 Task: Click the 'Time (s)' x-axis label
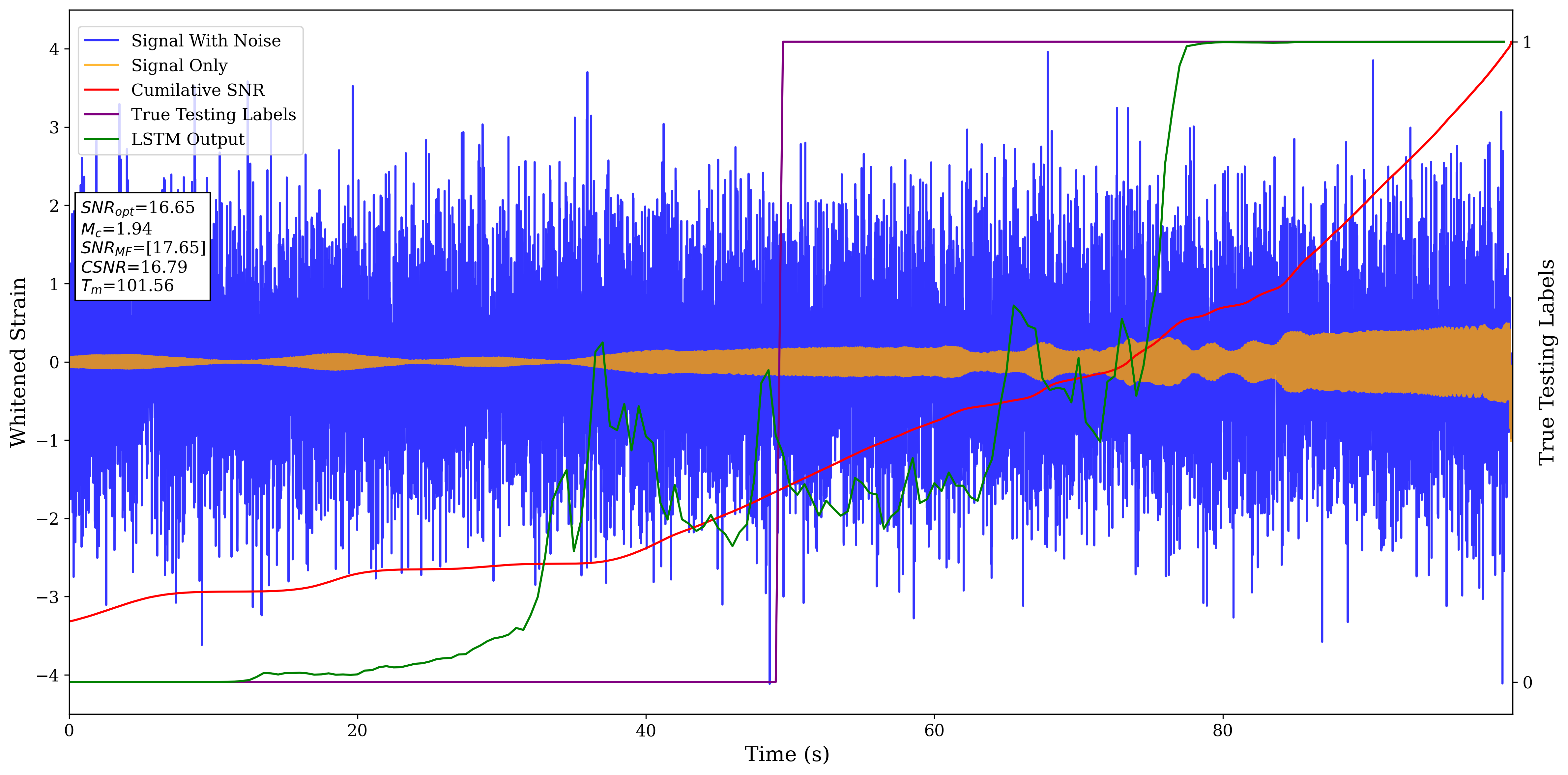(x=786, y=754)
